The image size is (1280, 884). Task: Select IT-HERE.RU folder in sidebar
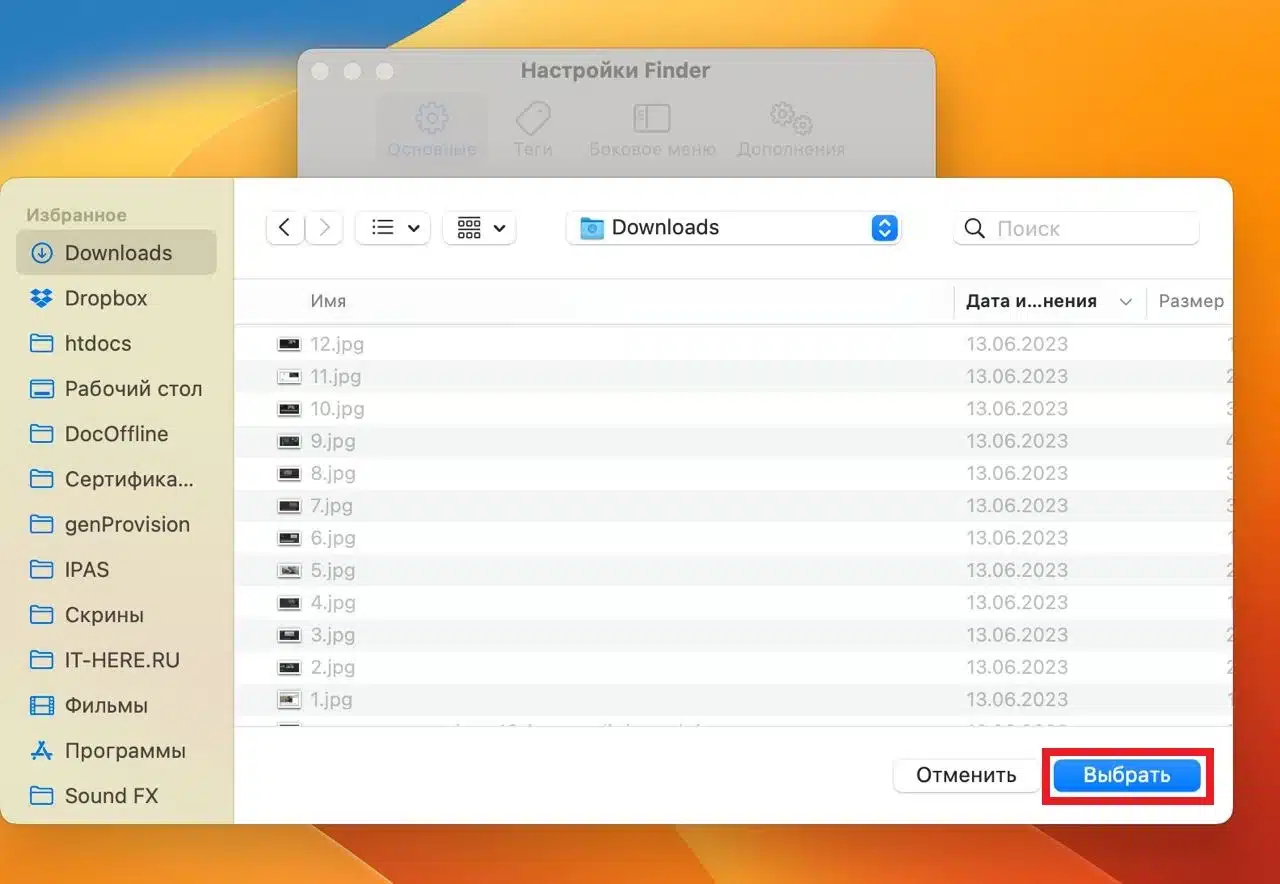122,660
